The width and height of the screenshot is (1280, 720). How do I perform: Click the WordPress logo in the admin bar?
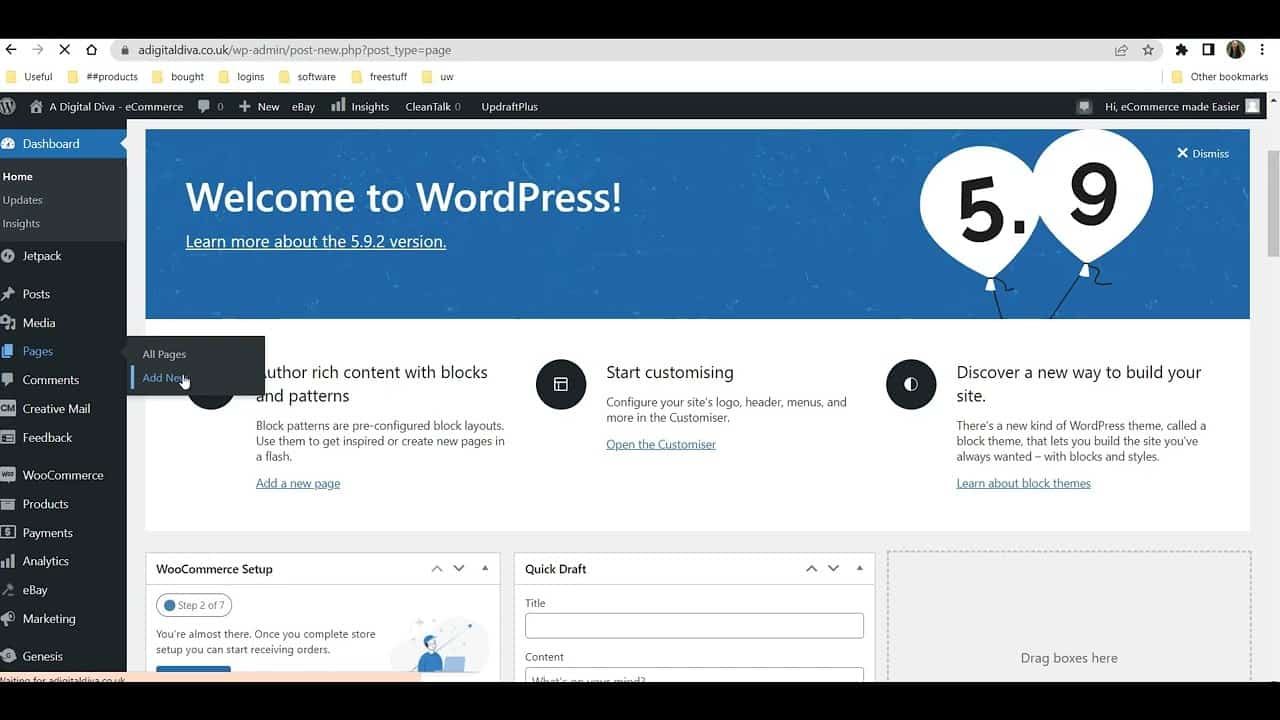8,106
